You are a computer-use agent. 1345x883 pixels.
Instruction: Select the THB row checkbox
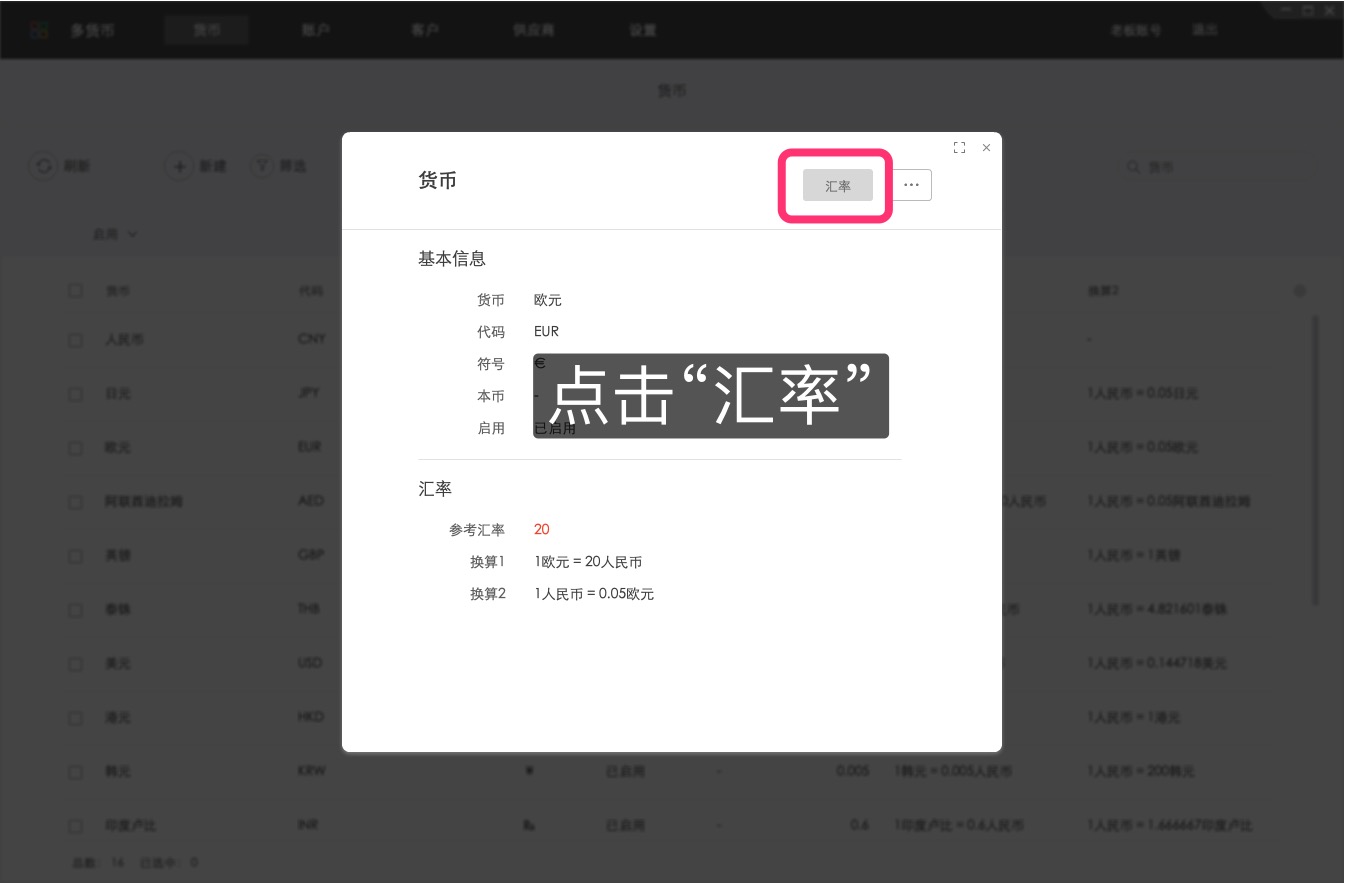click(76, 610)
